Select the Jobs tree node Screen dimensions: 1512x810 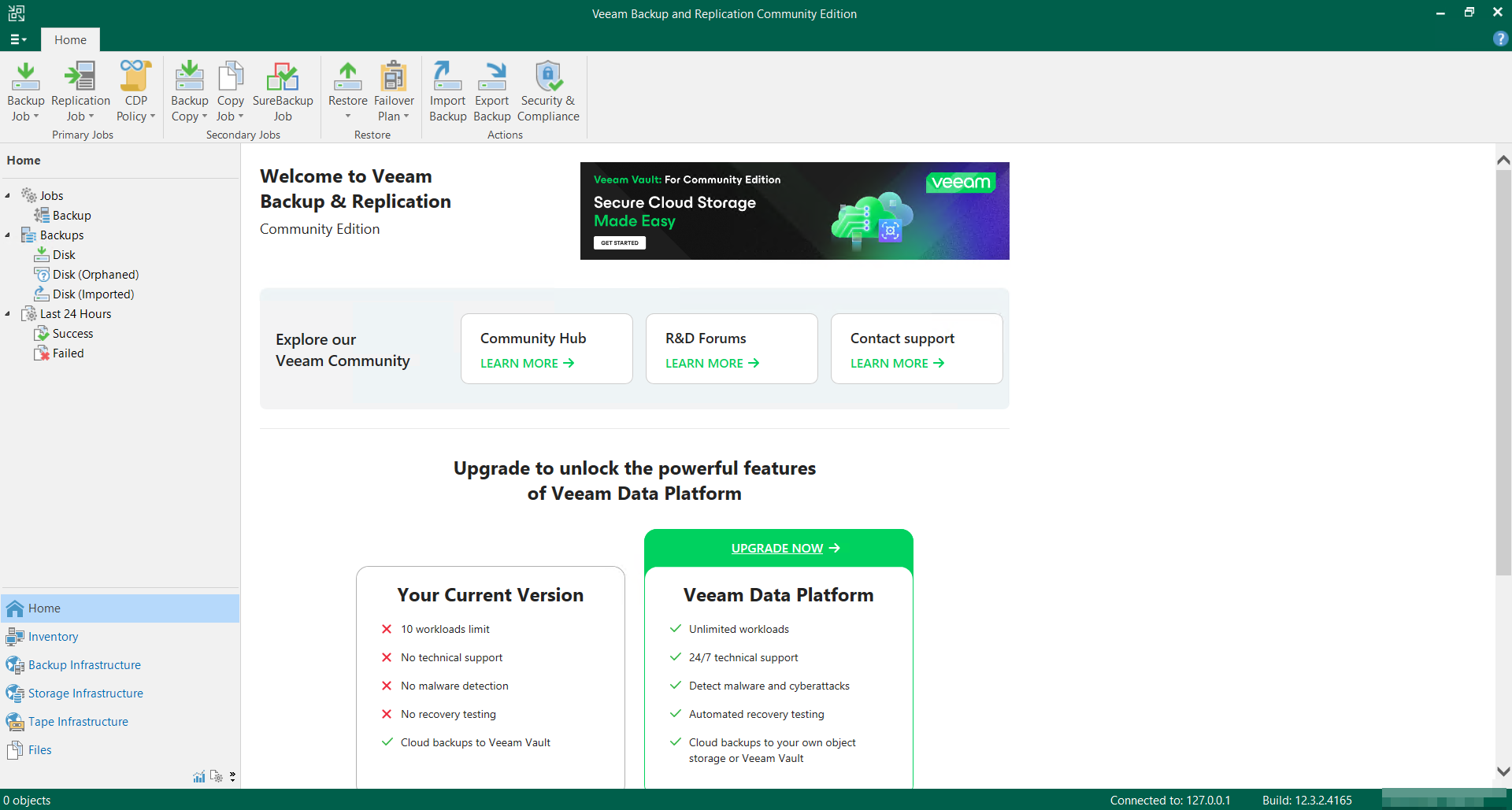pos(51,195)
